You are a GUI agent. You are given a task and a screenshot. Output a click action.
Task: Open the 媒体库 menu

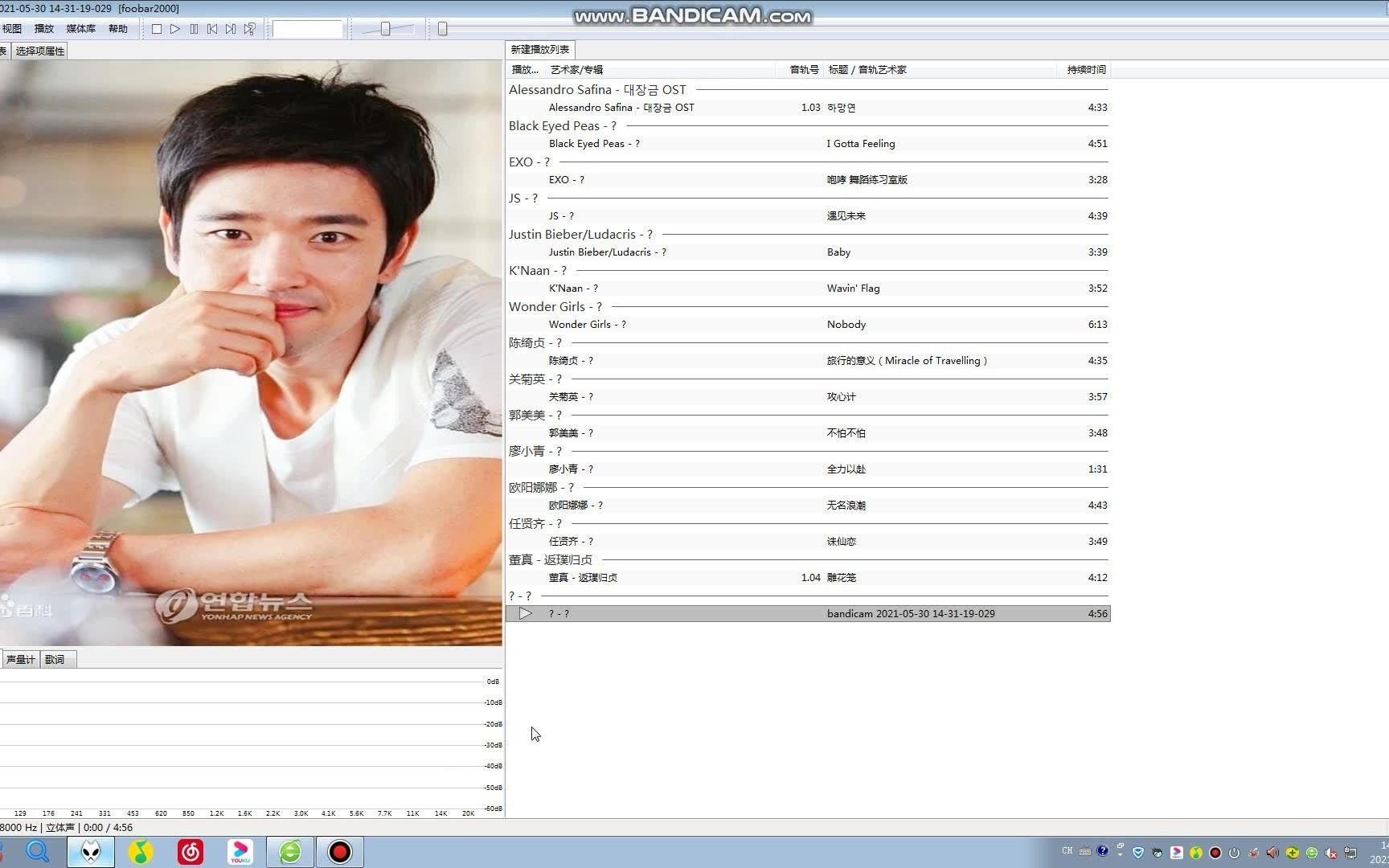point(80,29)
